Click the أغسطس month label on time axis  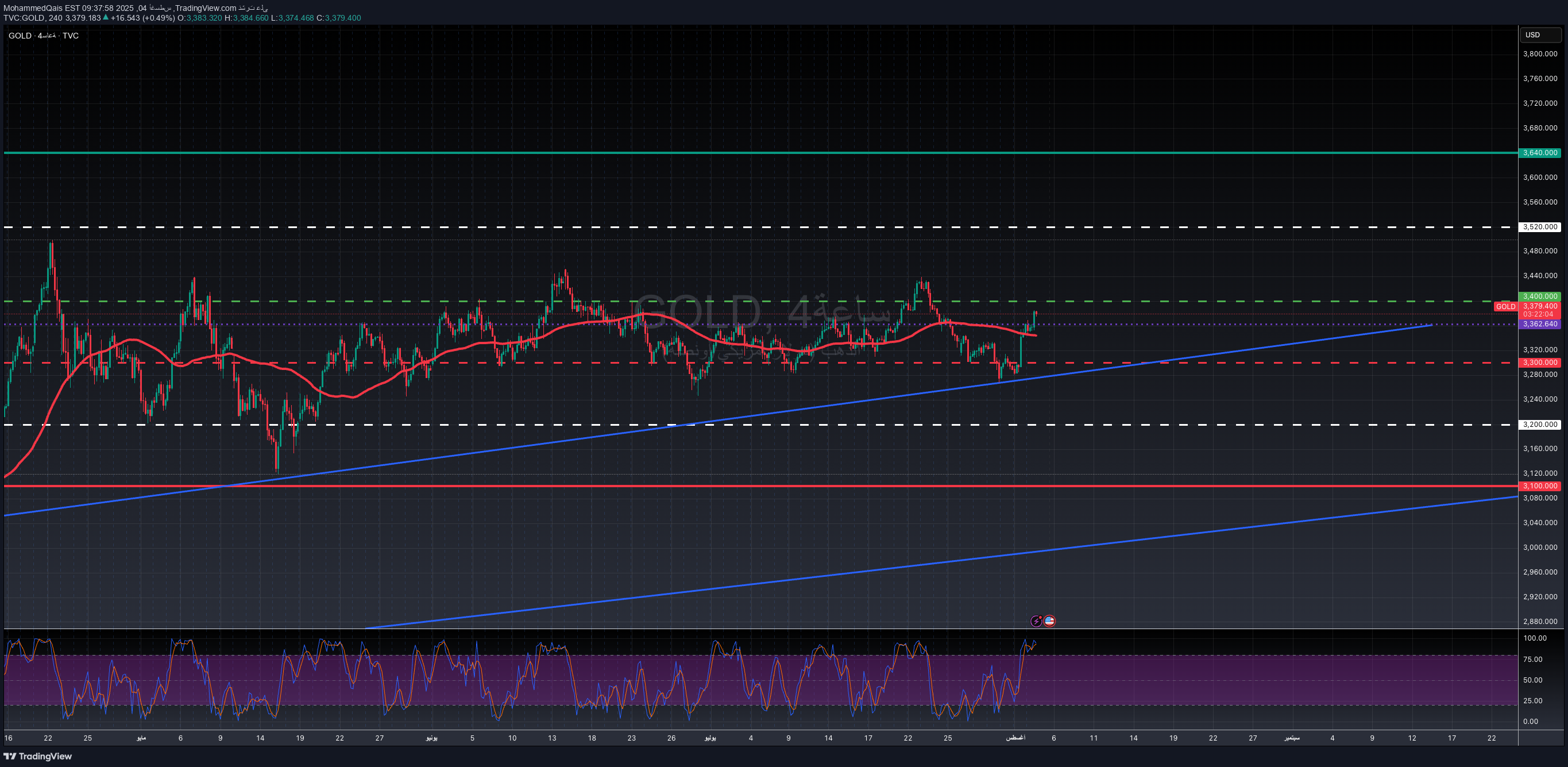[x=1015, y=738]
